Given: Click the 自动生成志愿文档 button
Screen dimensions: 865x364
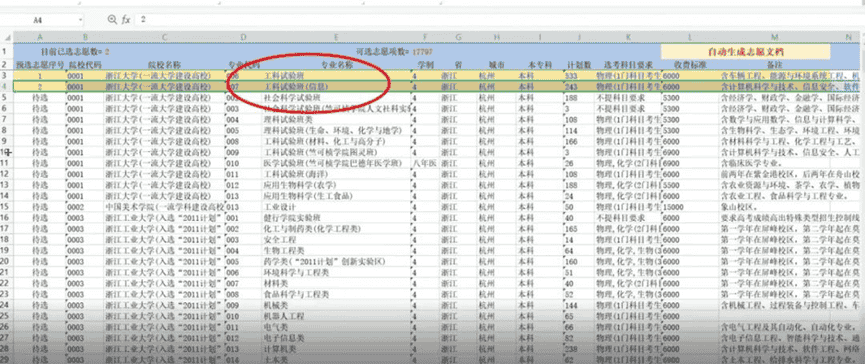Looking at the screenshot, I should tap(745, 51).
